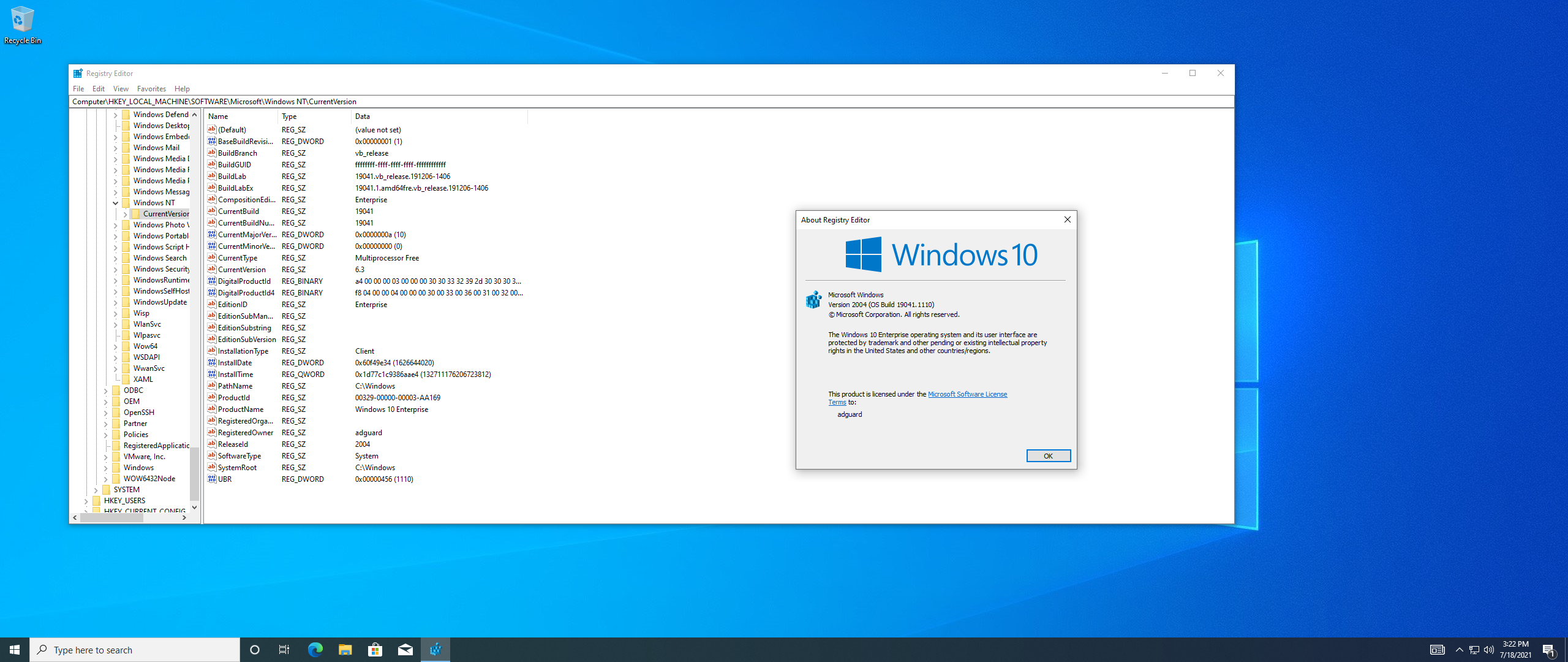Click the Windows NT folder icon
Screen dimensions: 1568x662
point(126,203)
